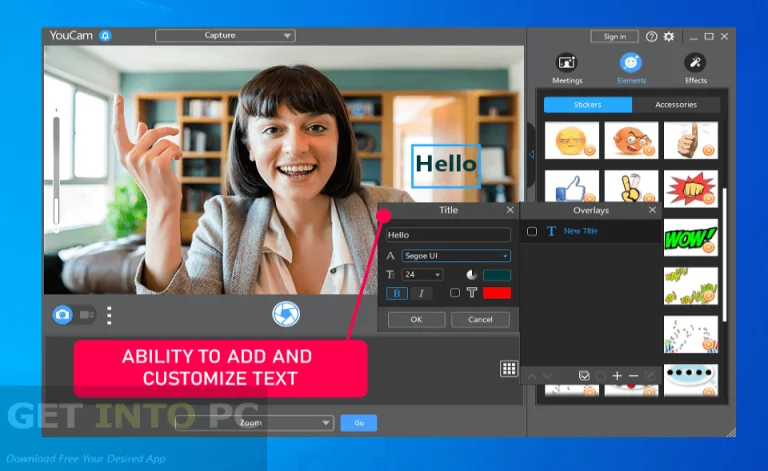Add a new overlay with plus icon
768x471 pixels.
coord(617,376)
